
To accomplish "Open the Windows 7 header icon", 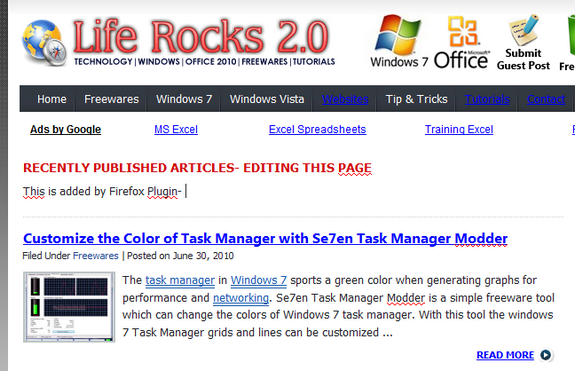I will (x=399, y=41).
